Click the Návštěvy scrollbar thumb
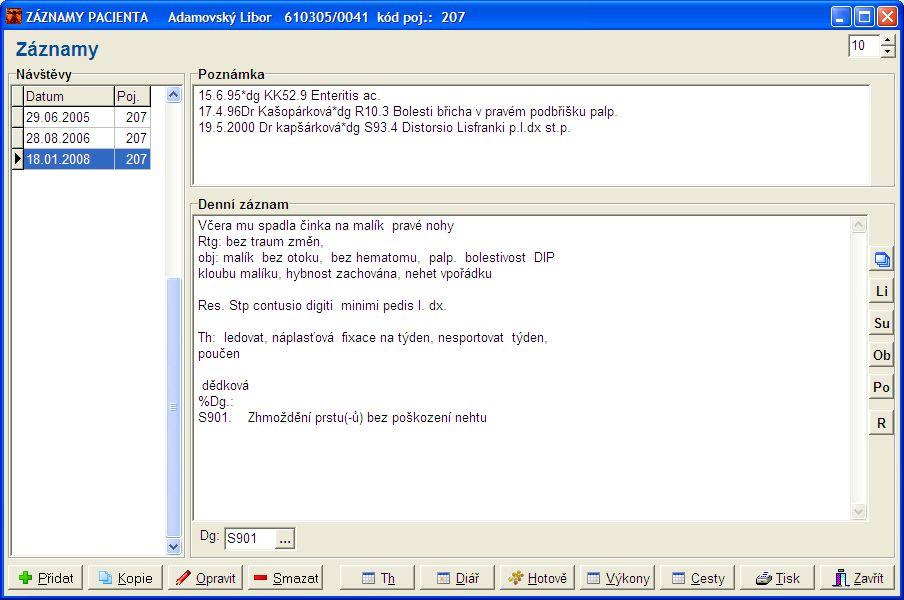Image resolution: width=904 pixels, height=600 pixels. pos(174,407)
